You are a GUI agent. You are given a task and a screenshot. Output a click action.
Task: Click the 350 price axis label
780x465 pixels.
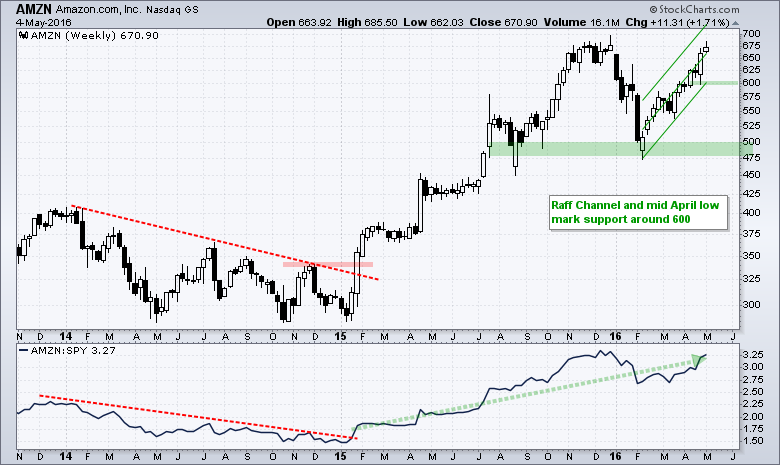(751, 255)
